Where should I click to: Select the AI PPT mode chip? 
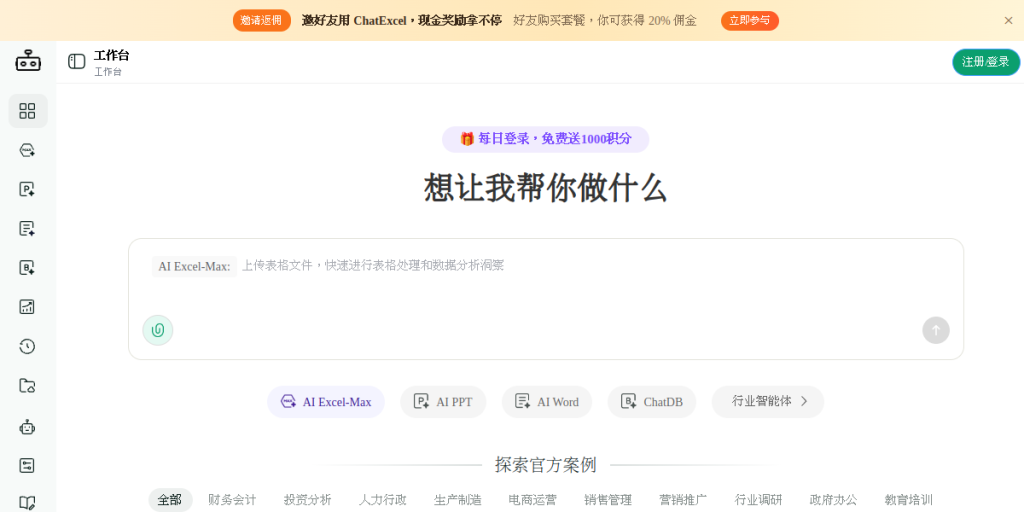coord(443,402)
